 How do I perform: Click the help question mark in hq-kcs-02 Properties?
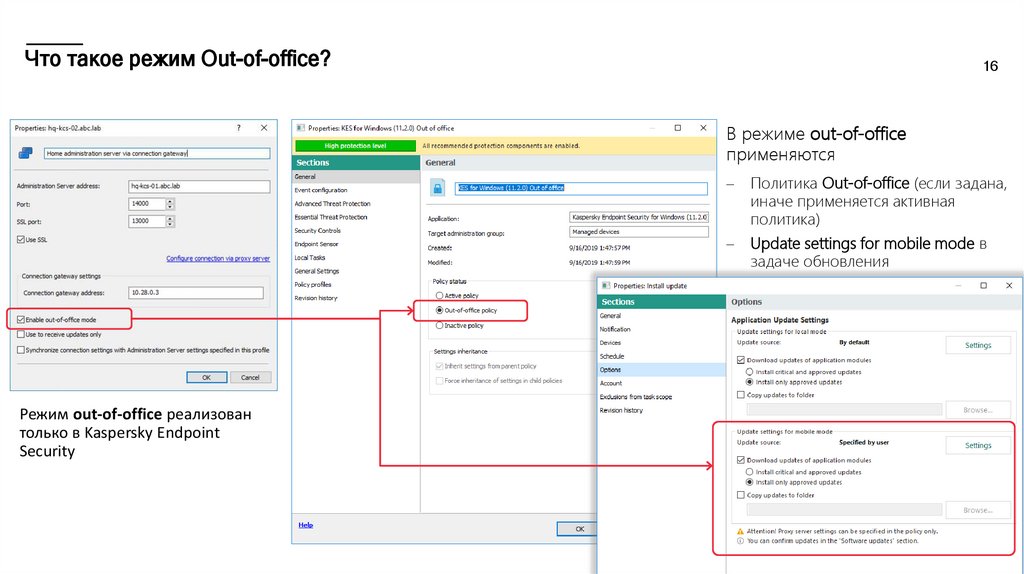pyautogui.click(x=238, y=128)
